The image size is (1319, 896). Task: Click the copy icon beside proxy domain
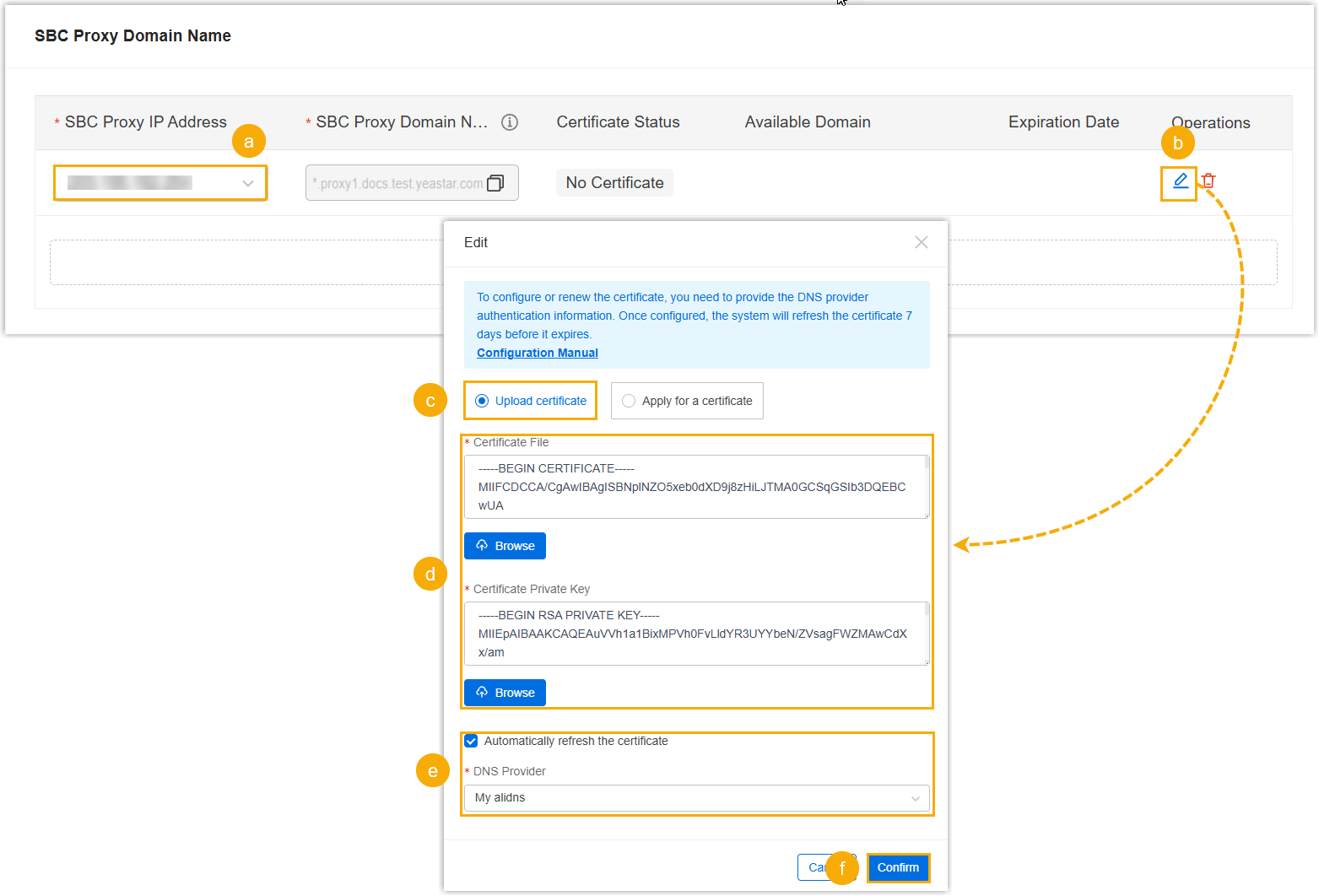point(496,183)
